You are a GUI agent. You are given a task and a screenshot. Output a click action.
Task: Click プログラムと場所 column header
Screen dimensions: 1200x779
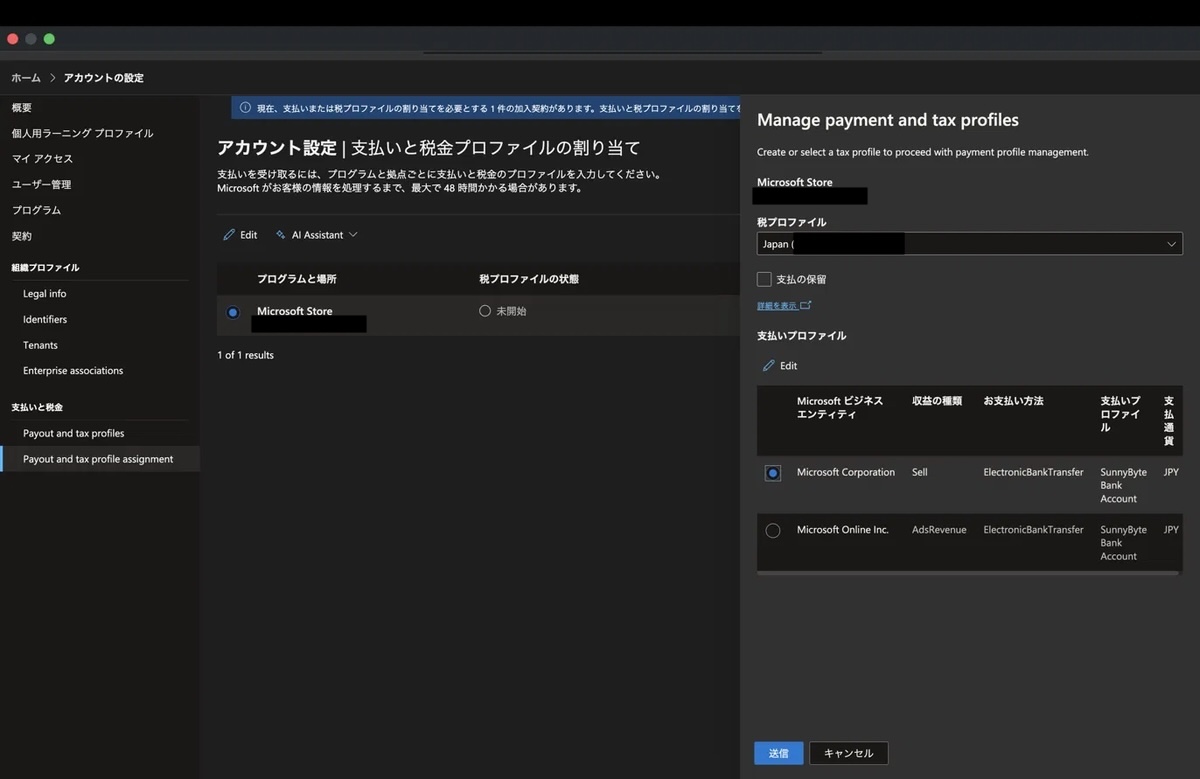click(297, 279)
